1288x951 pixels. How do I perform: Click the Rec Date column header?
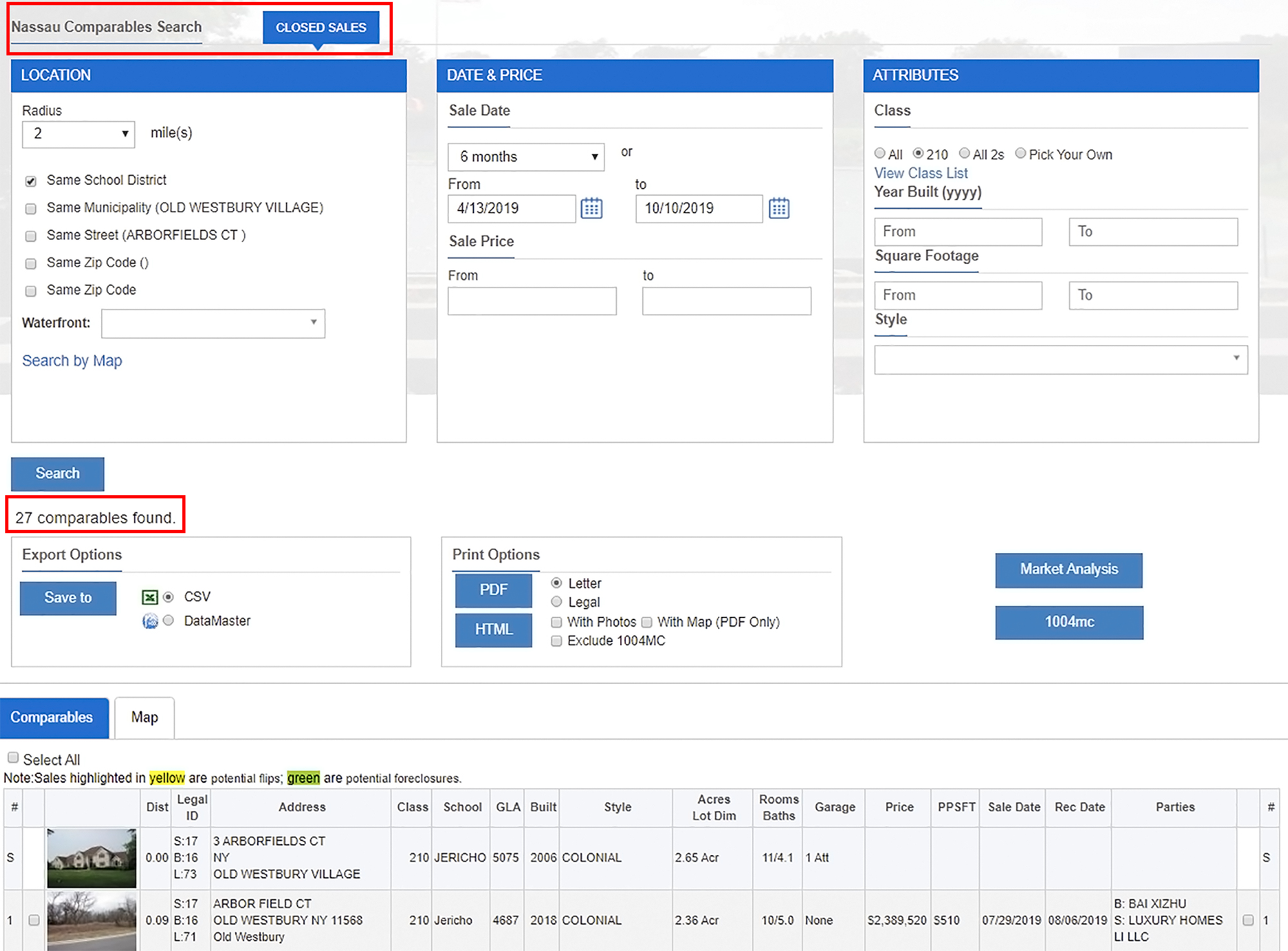point(1079,807)
